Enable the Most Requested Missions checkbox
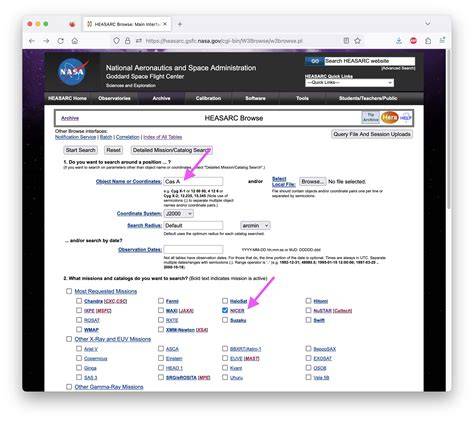Viewport: 474px width, 421px height. pos(69,291)
